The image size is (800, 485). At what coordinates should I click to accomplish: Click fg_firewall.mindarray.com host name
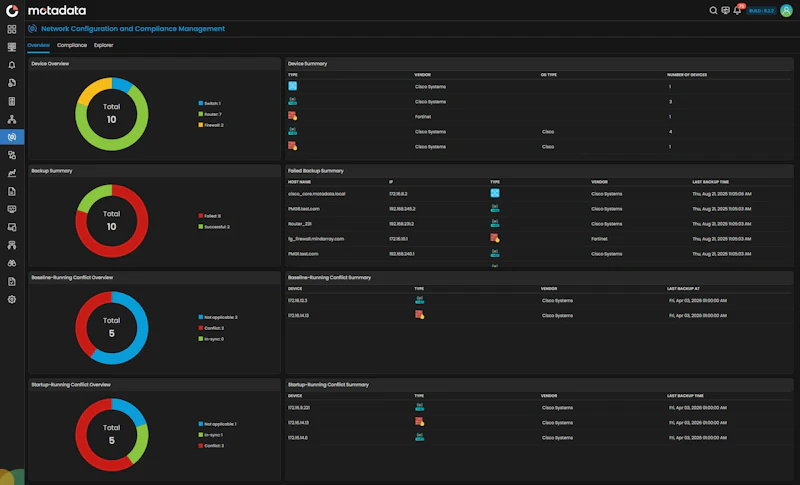[316, 239]
